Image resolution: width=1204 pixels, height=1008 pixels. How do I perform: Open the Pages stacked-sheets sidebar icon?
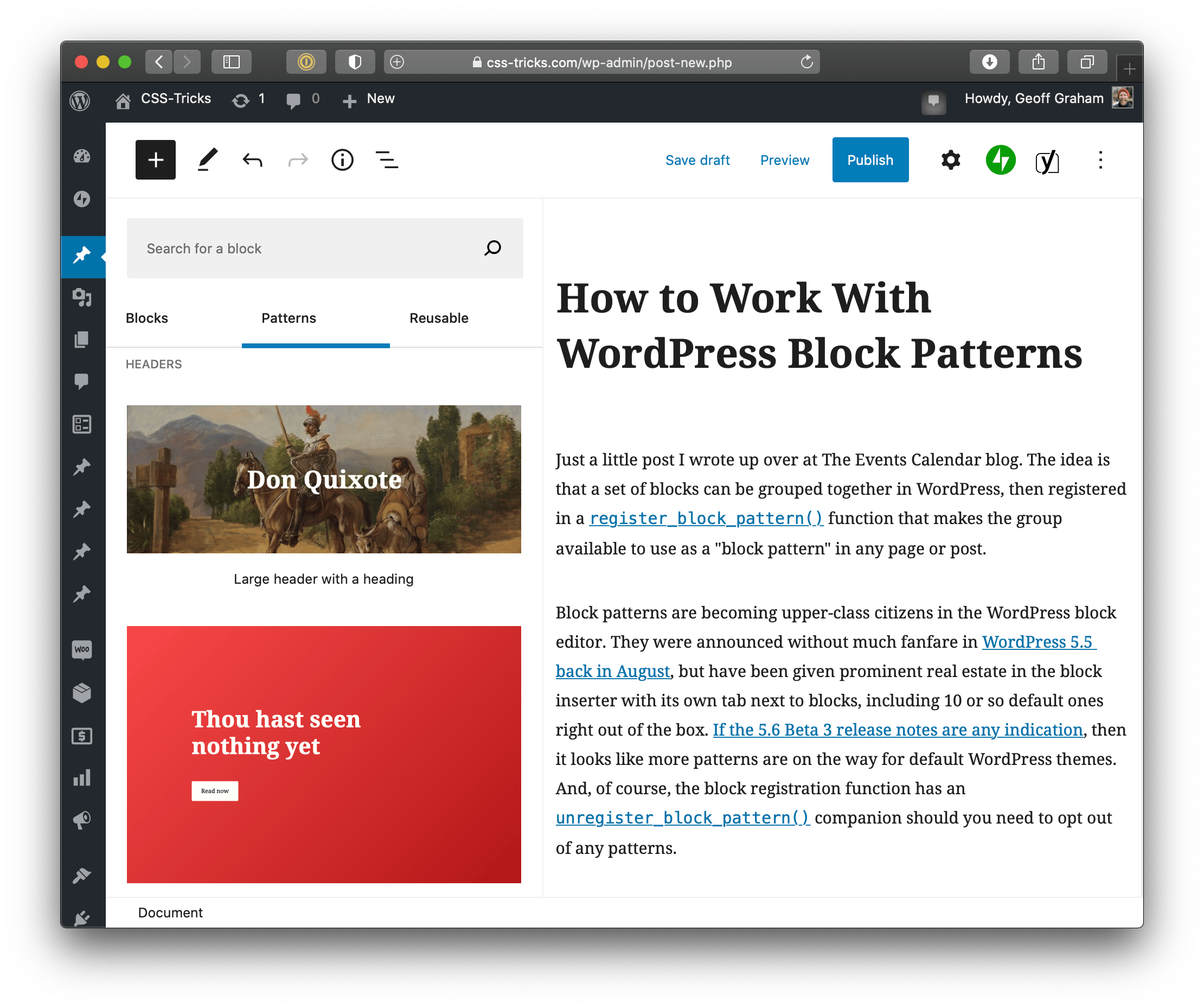[82, 340]
